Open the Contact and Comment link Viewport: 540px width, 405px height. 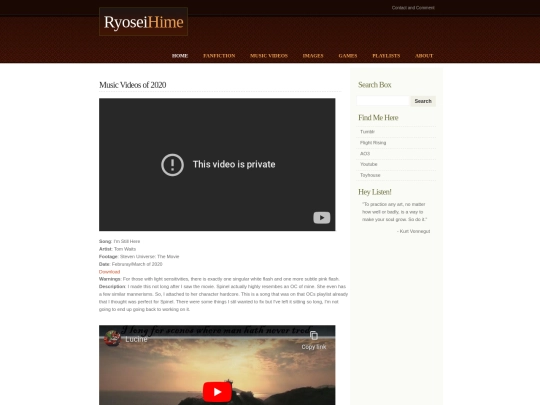[x=413, y=8]
